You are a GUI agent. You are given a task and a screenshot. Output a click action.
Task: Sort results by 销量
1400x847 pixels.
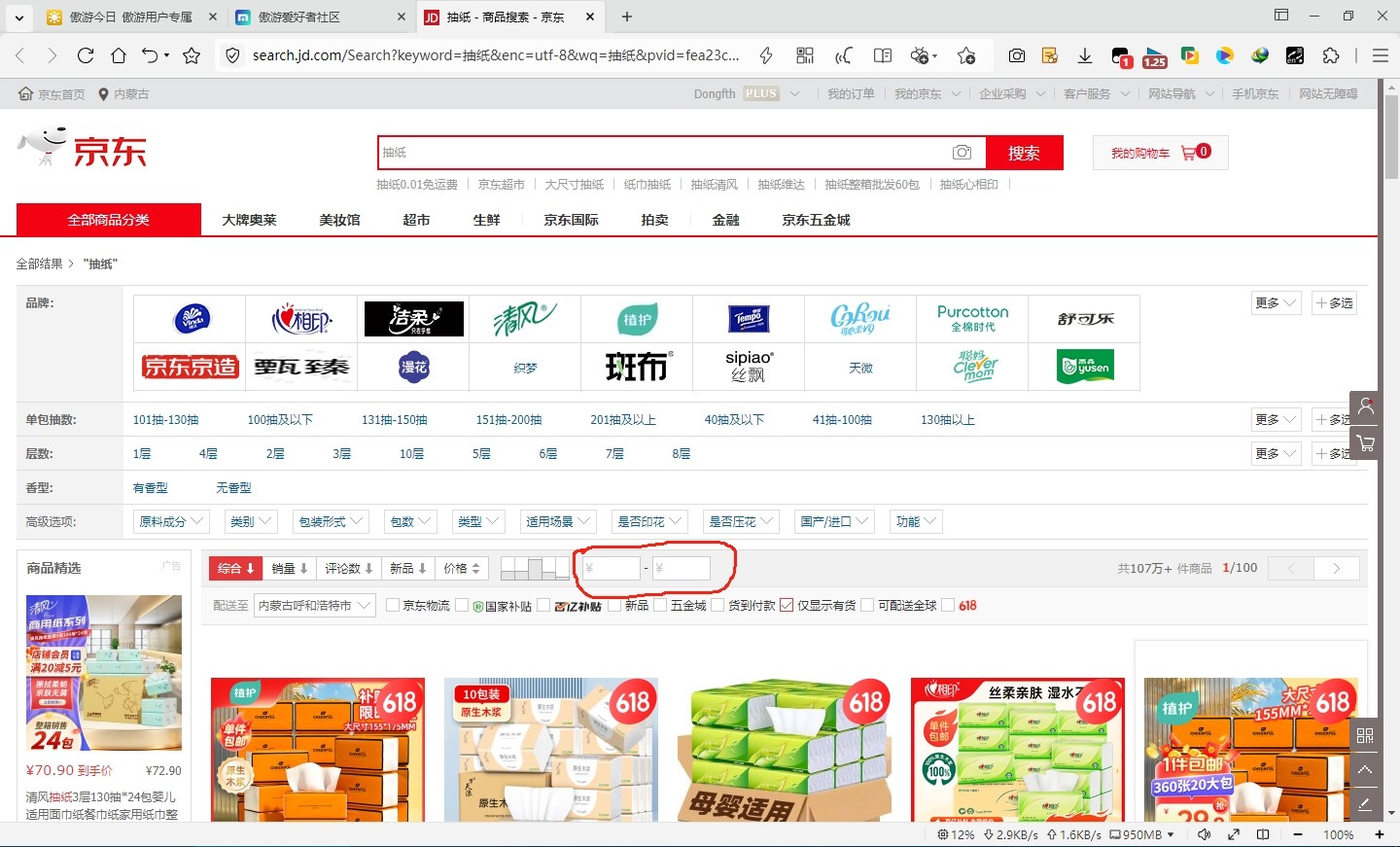coord(290,569)
